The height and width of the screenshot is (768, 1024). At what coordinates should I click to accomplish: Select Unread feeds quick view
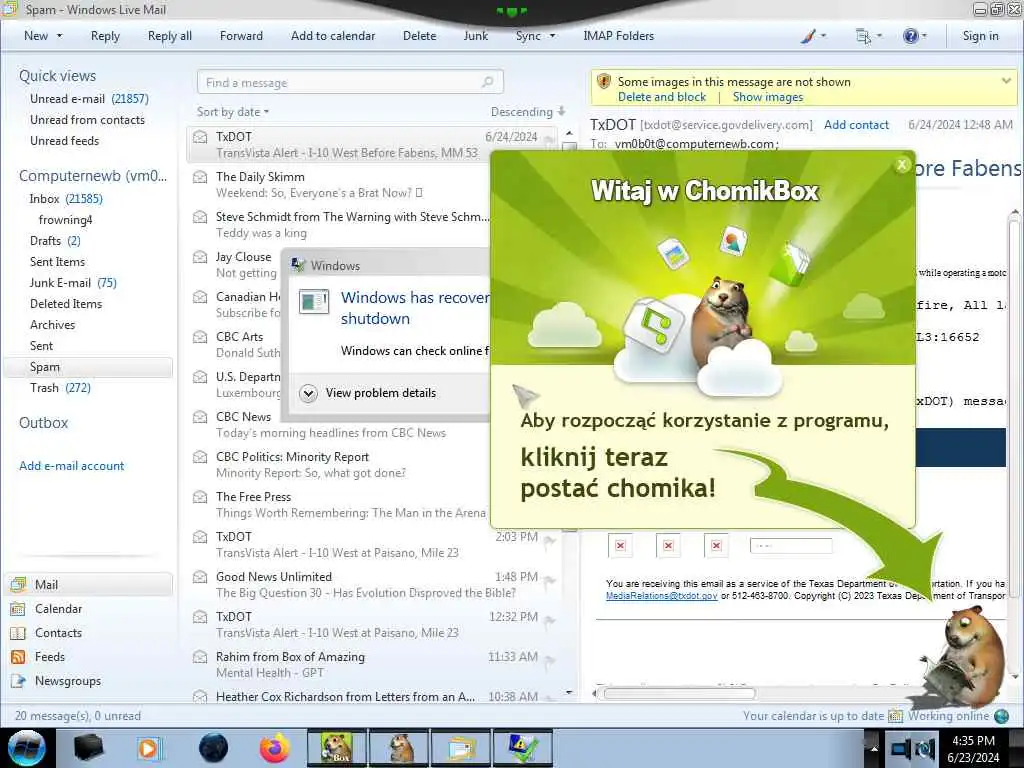point(65,140)
